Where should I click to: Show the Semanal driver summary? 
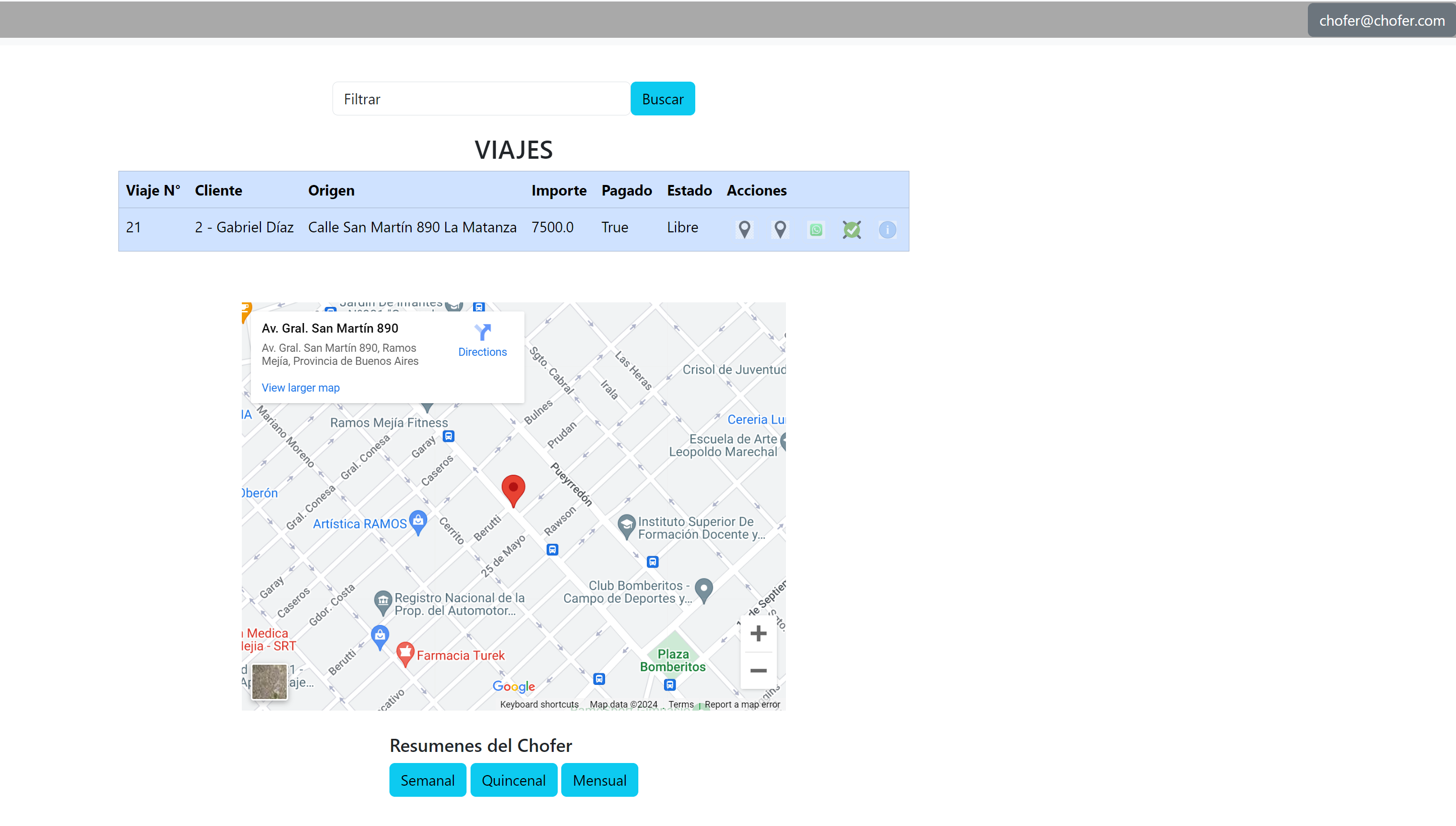tap(428, 780)
